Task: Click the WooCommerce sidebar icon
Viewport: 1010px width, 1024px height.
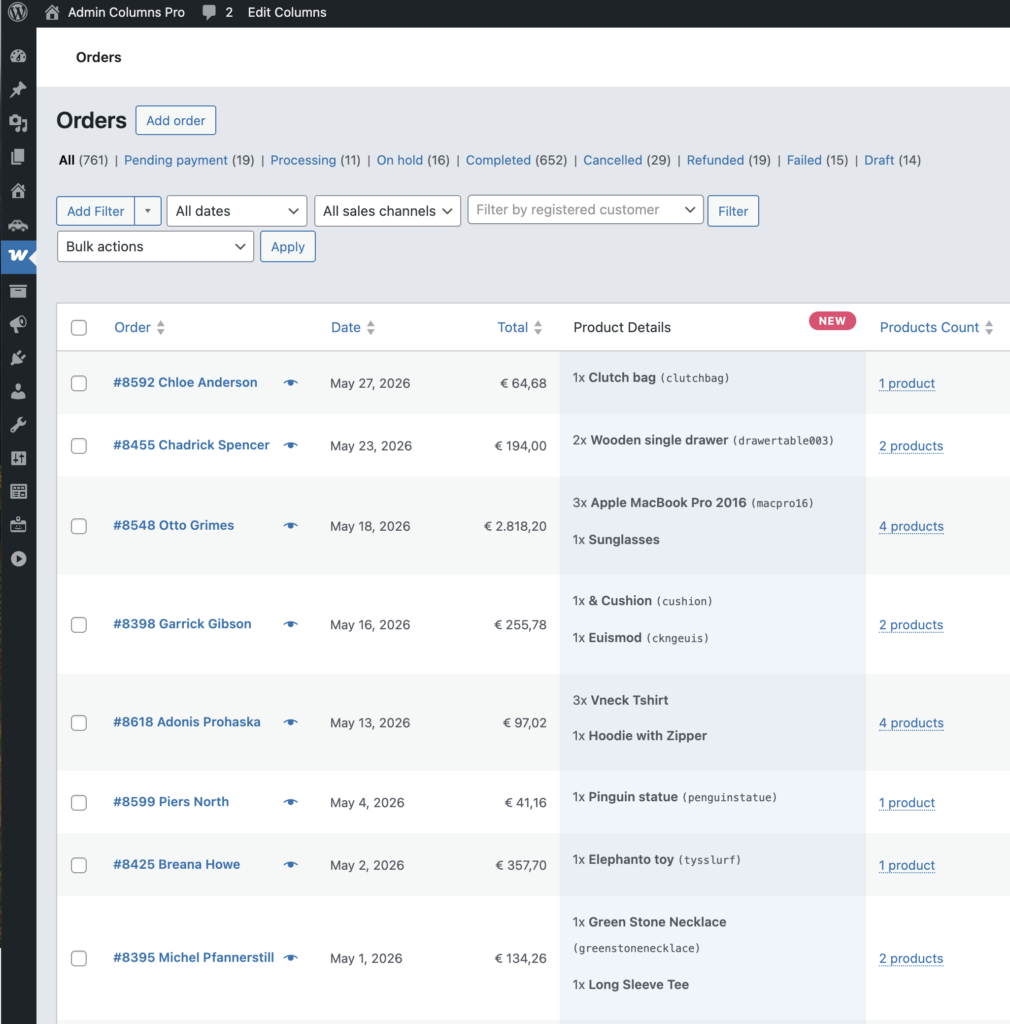Action: [x=18, y=256]
